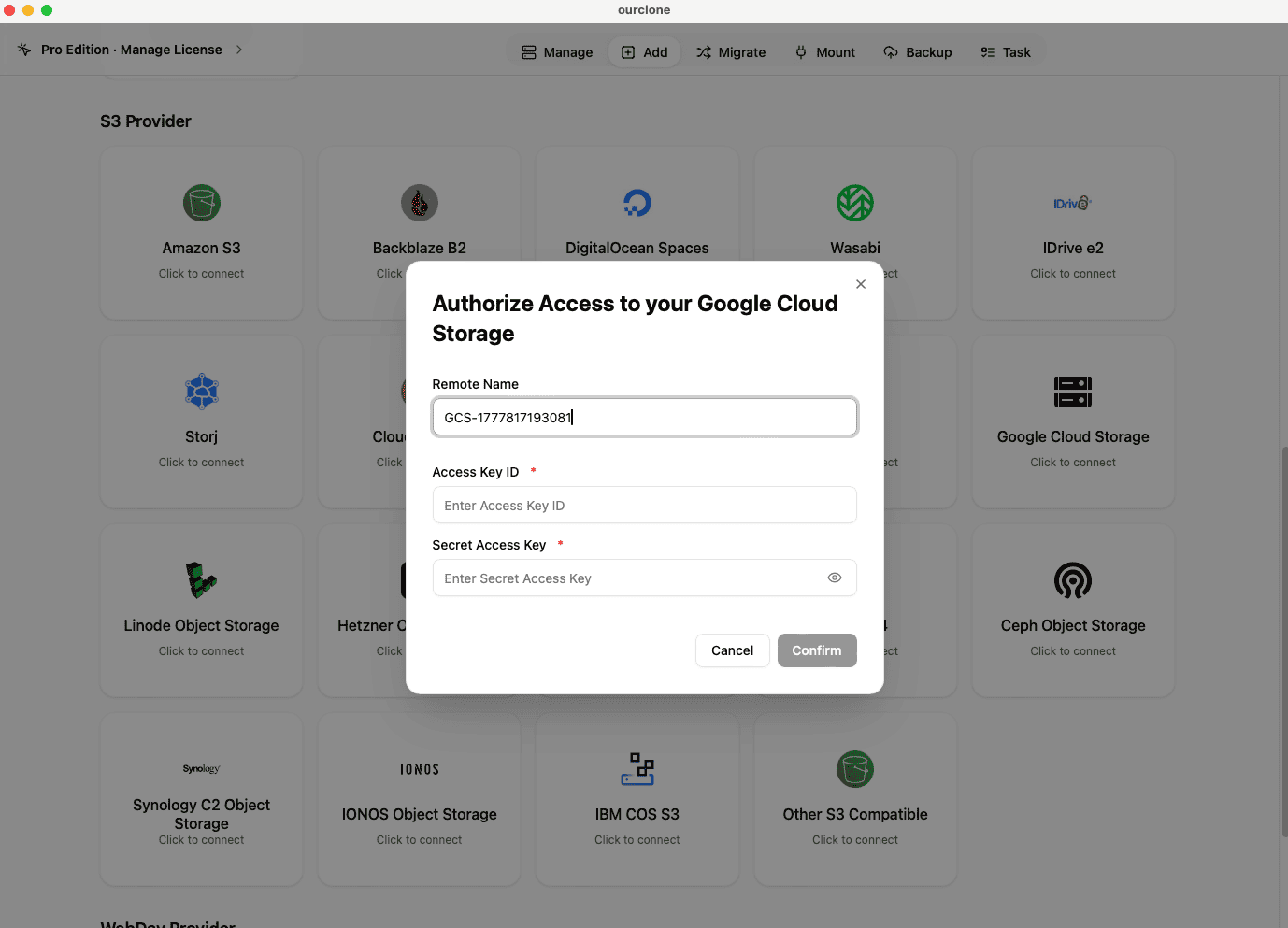Click the Authorize Access dialog heading

click(x=636, y=319)
